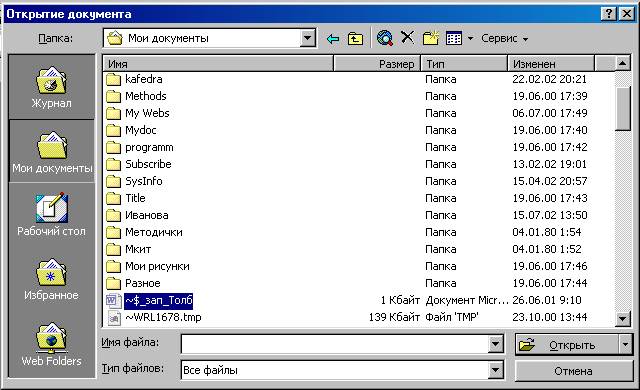Go back using the blue arrow icon
Viewport: 640px width, 390px height.
333,39
